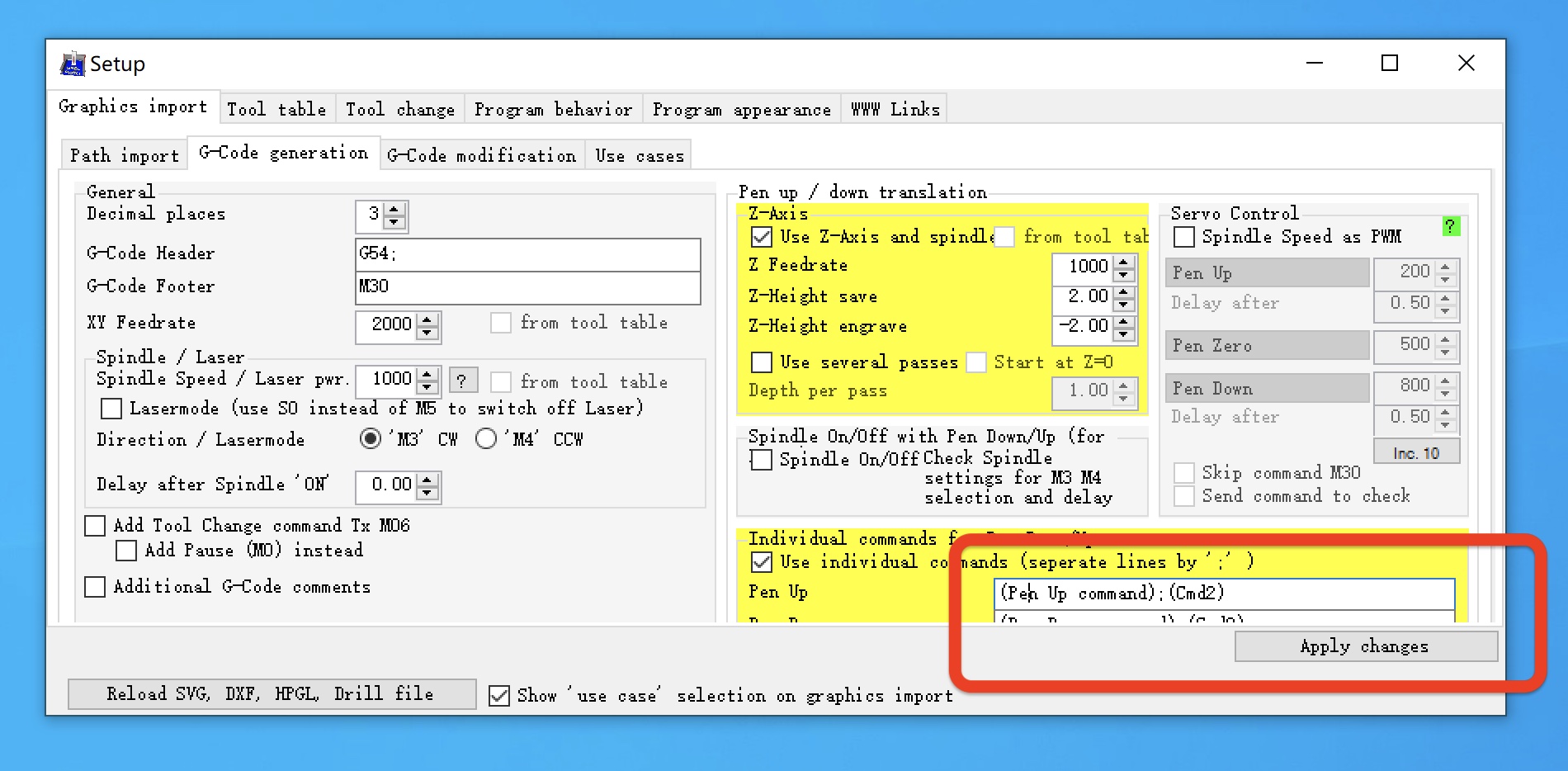Image resolution: width=1568 pixels, height=771 pixels.
Task: Click the green question mark help icon
Action: 1451,226
